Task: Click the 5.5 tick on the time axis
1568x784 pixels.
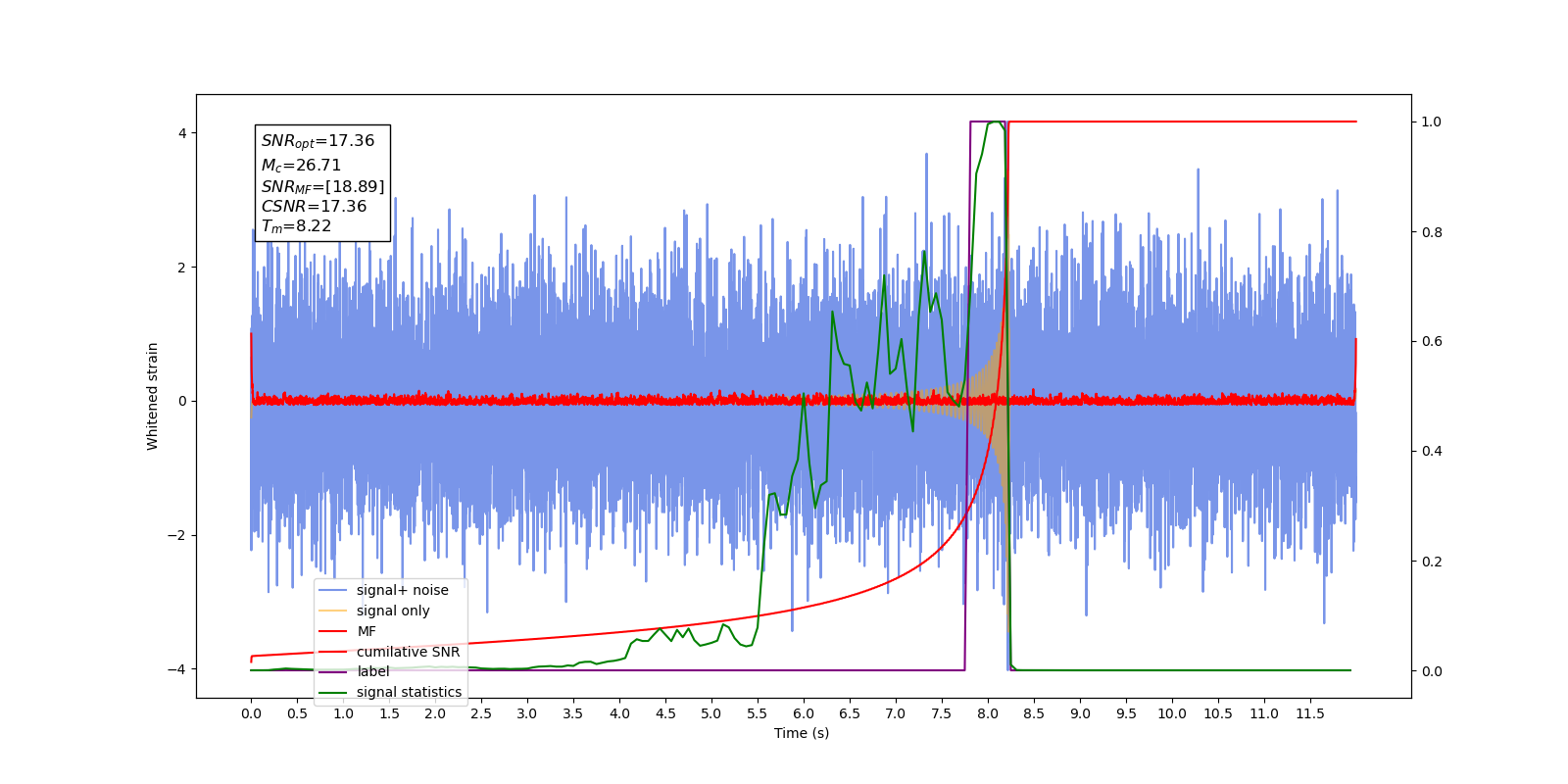Action: 758,713
